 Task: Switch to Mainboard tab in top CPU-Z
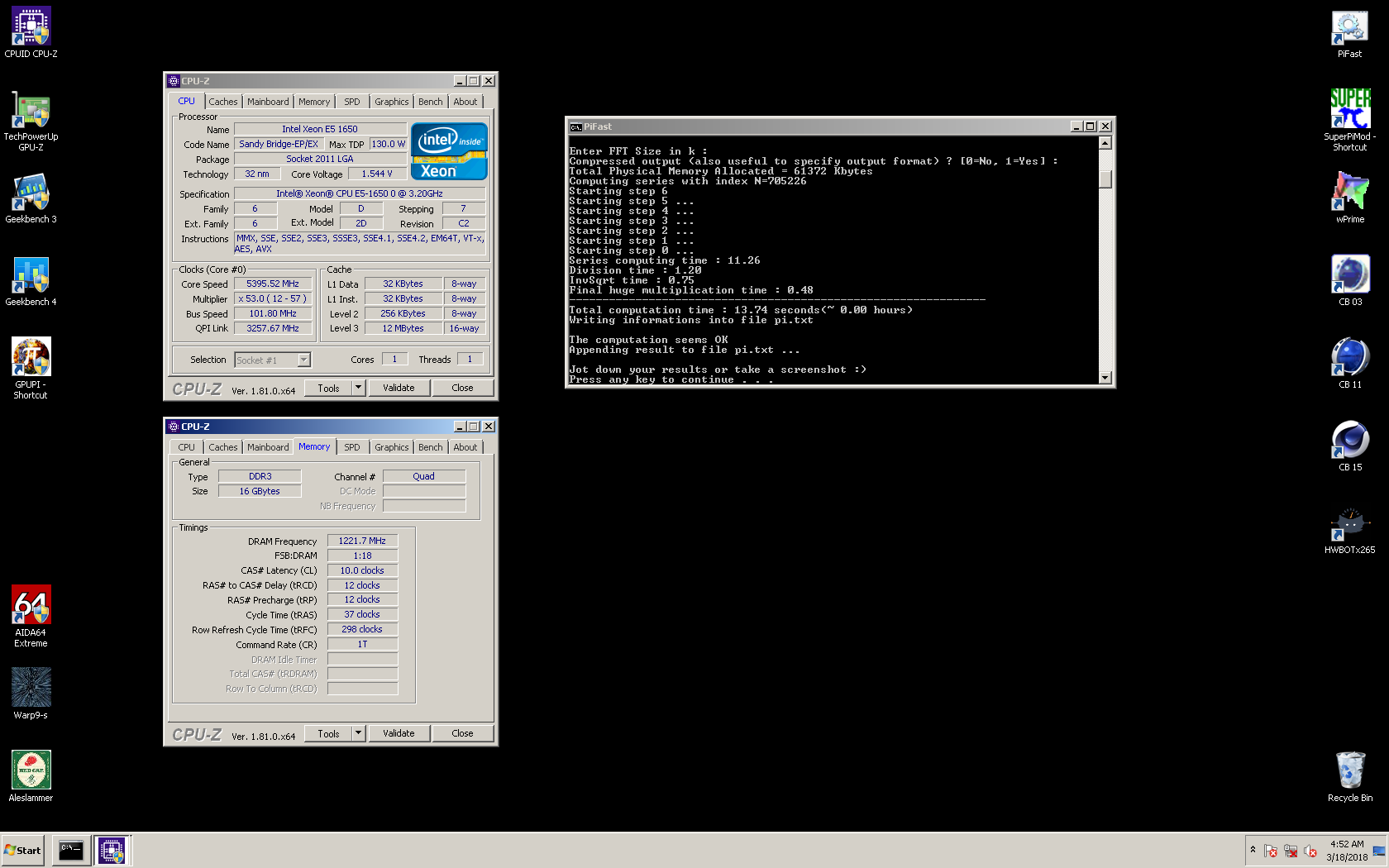tap(268, 102)
